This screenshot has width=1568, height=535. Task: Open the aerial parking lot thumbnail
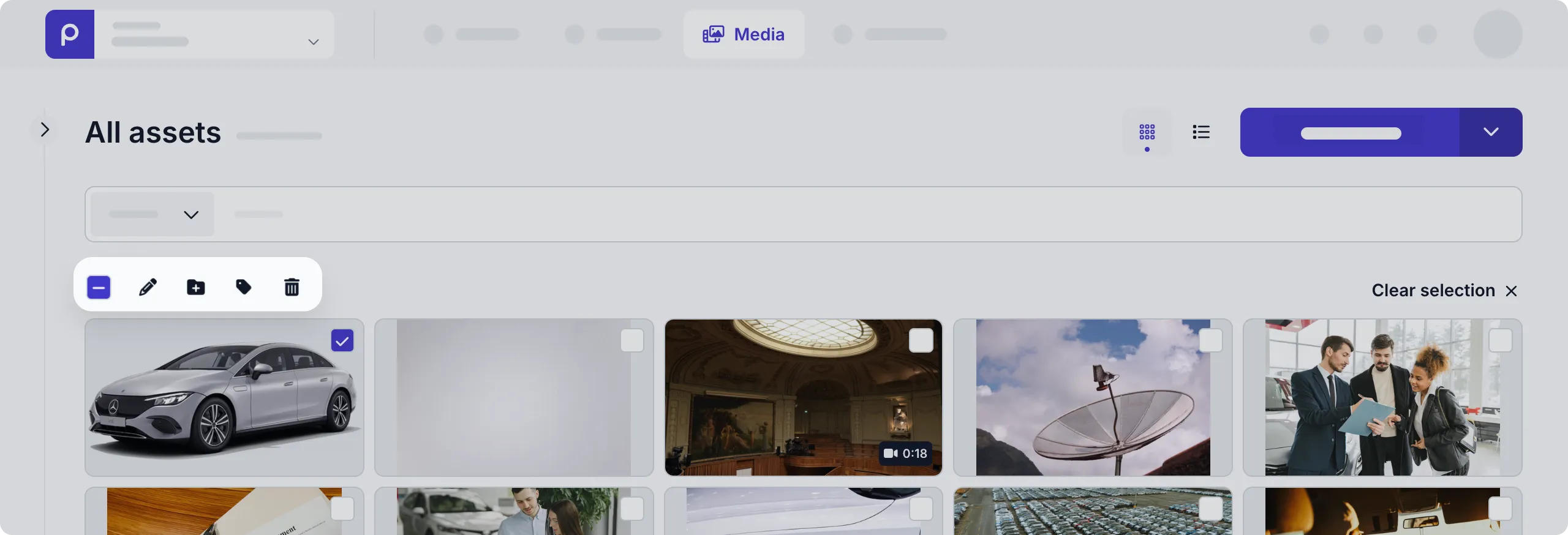(1093, 512)
